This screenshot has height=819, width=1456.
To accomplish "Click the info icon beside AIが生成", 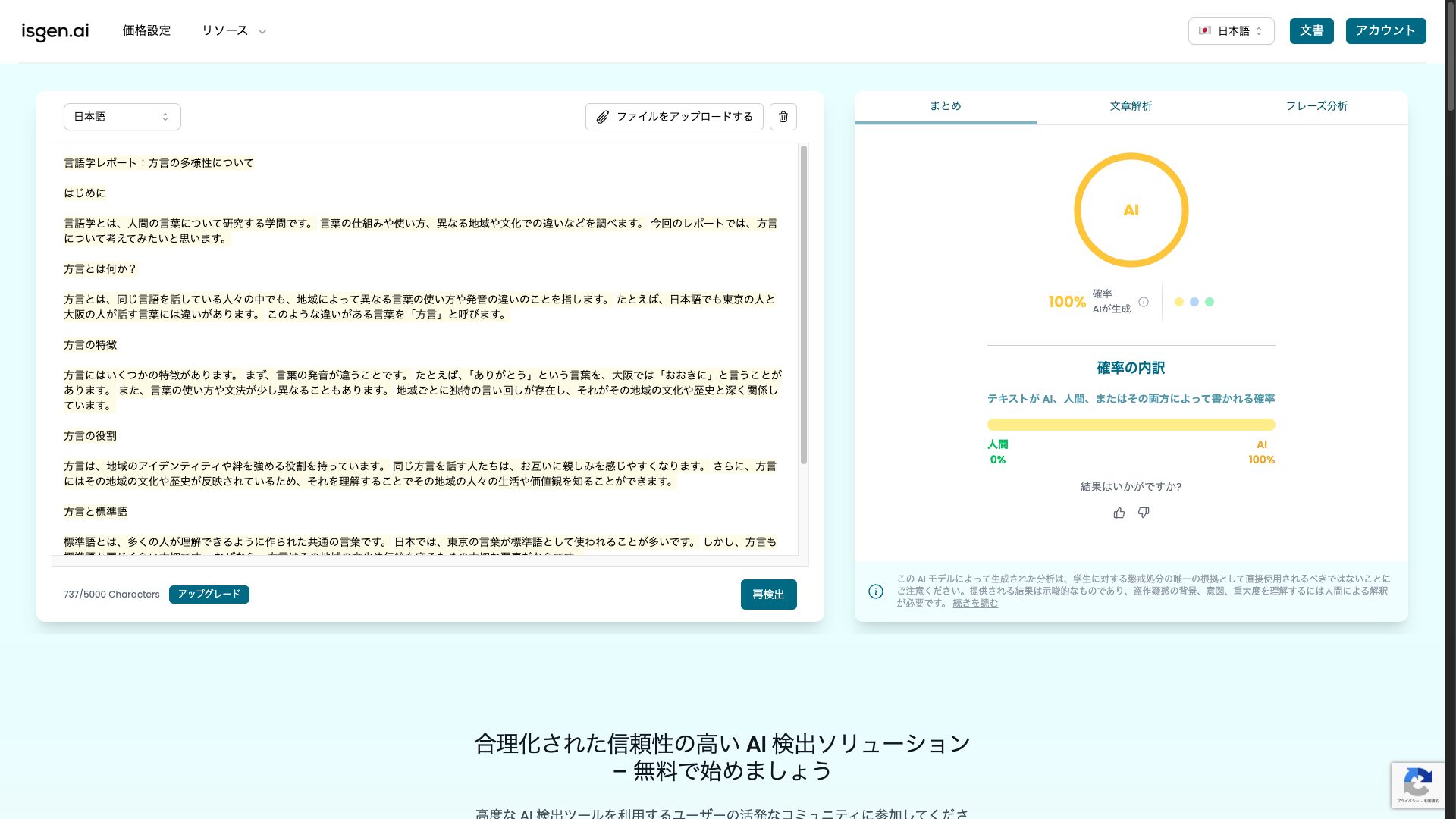I will (1144, 302).
